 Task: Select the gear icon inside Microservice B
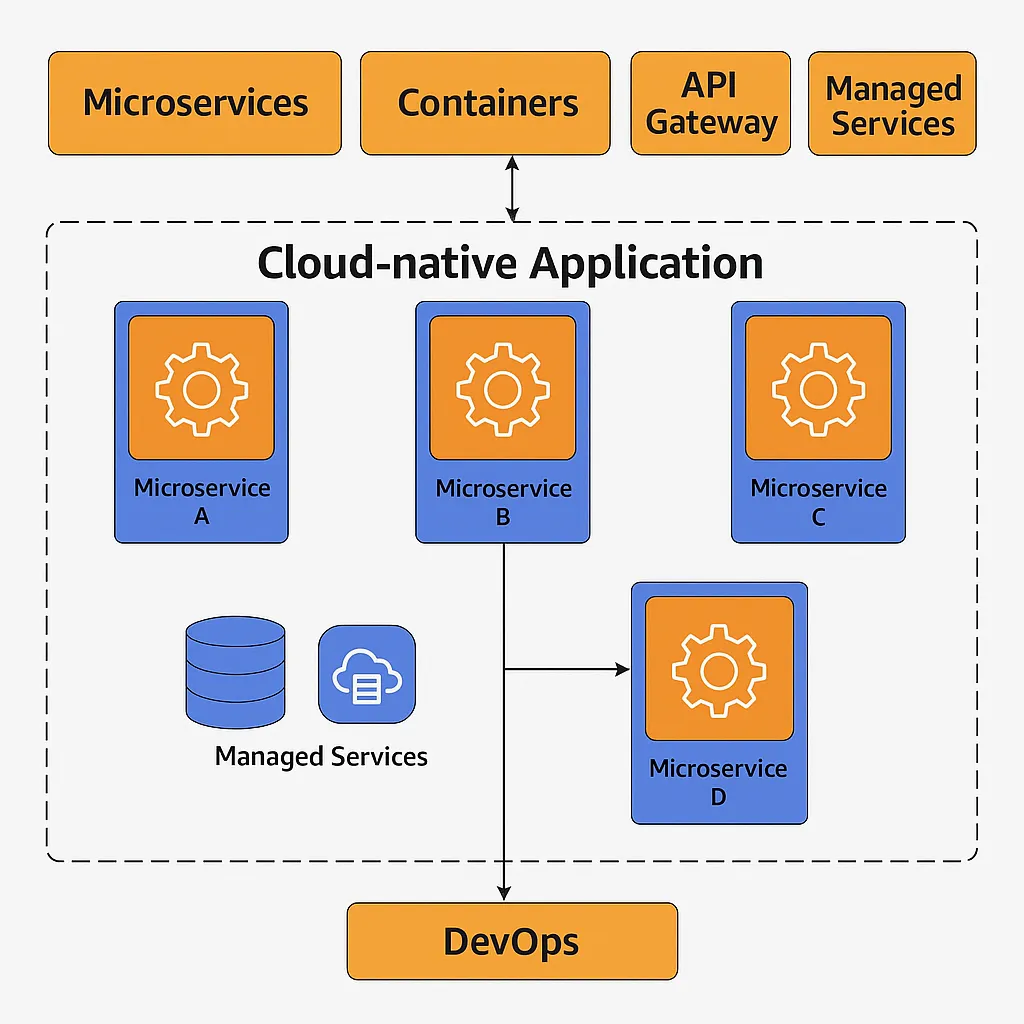pos(502,388)
